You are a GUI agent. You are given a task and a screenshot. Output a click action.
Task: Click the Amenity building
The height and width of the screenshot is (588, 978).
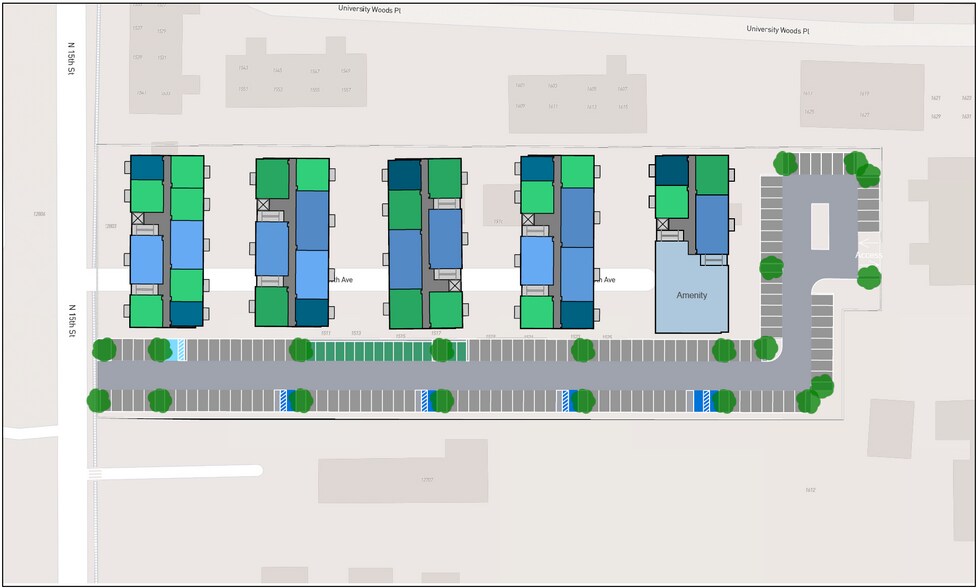[x=692, y=295]
